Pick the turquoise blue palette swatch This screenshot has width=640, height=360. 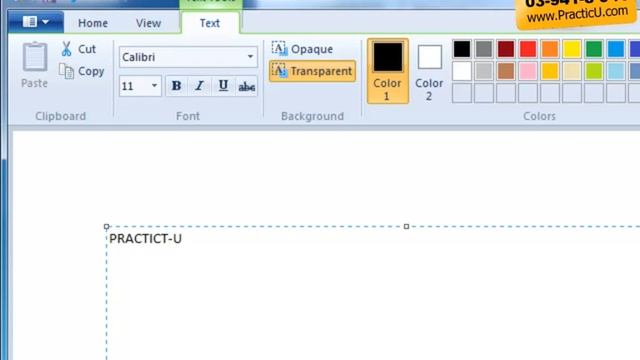616,49
